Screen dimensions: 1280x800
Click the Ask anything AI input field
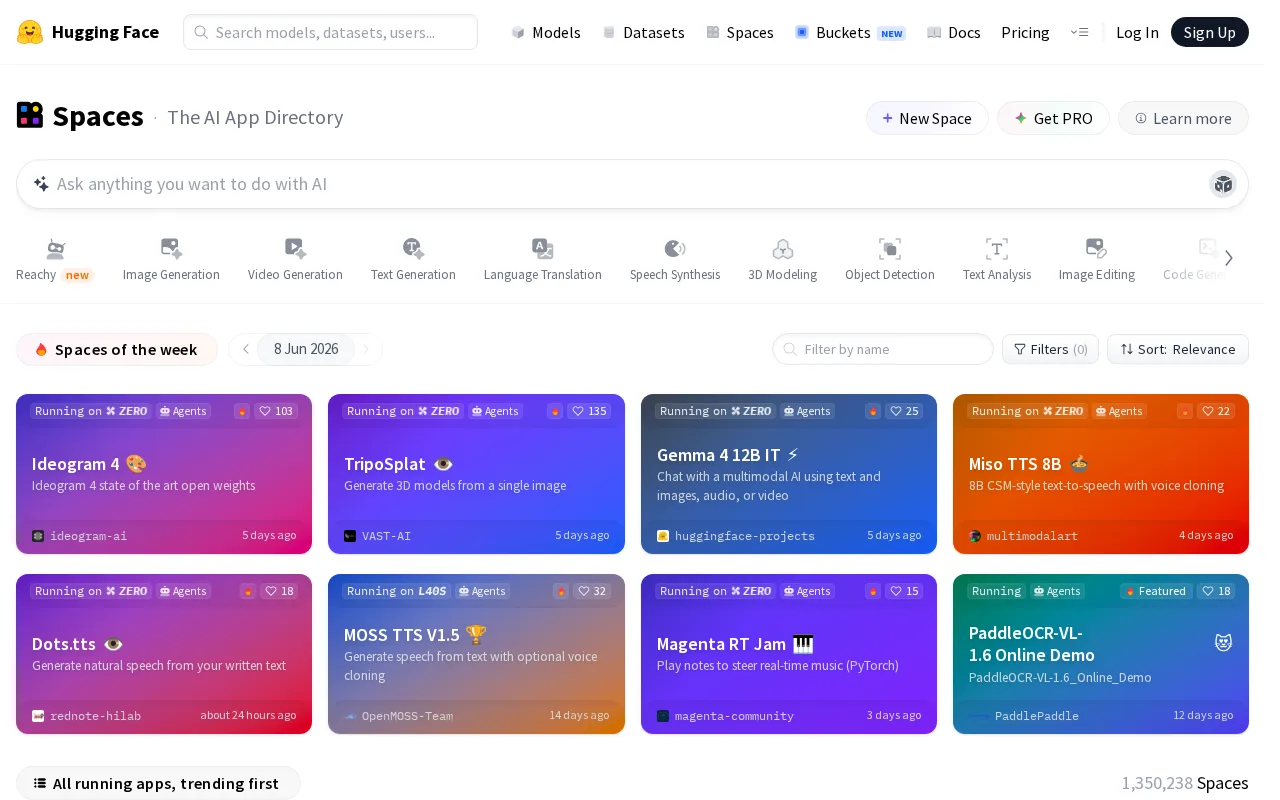632,184
